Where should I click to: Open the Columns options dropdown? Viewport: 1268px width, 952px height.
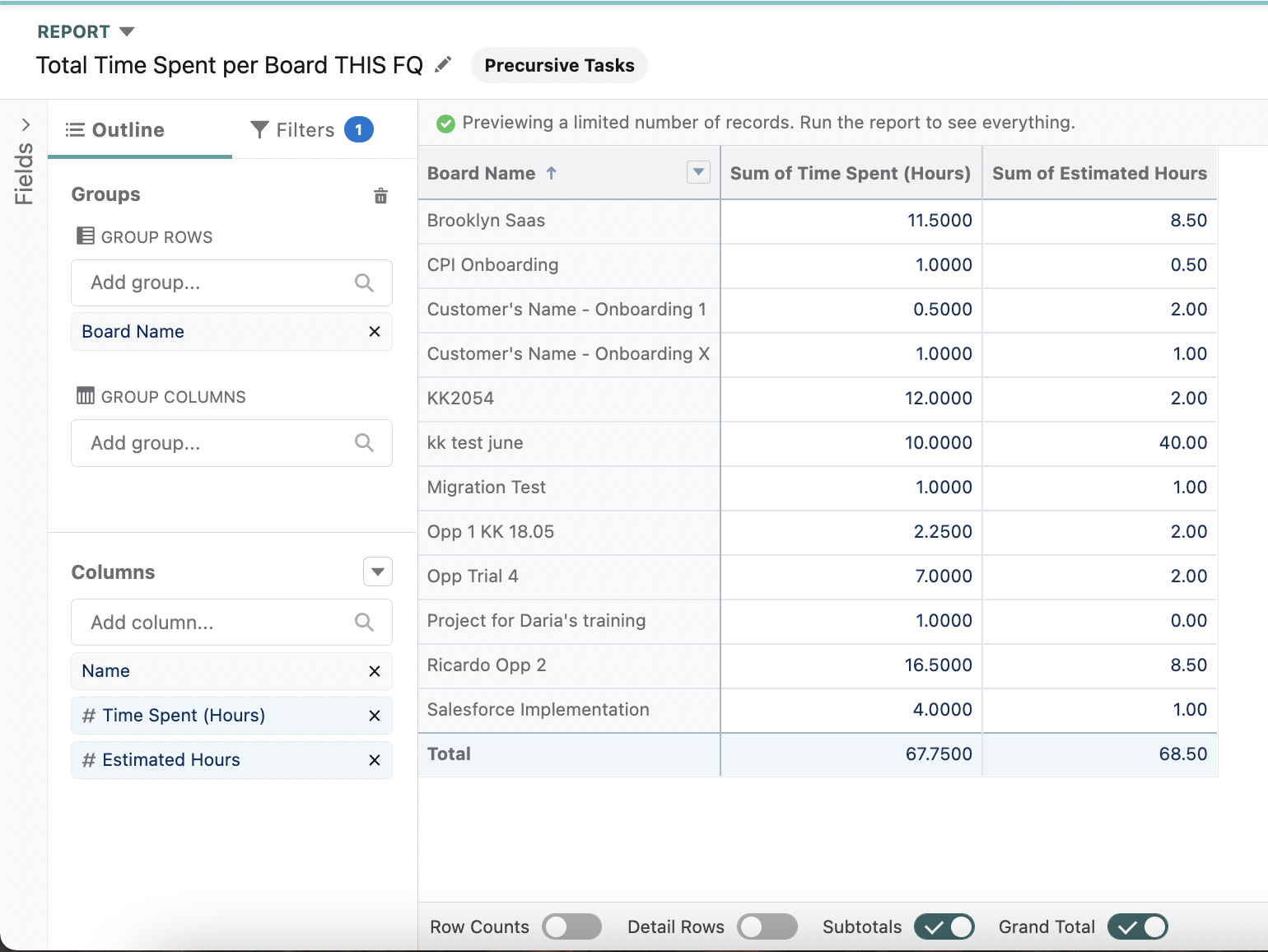pos(378,572)
